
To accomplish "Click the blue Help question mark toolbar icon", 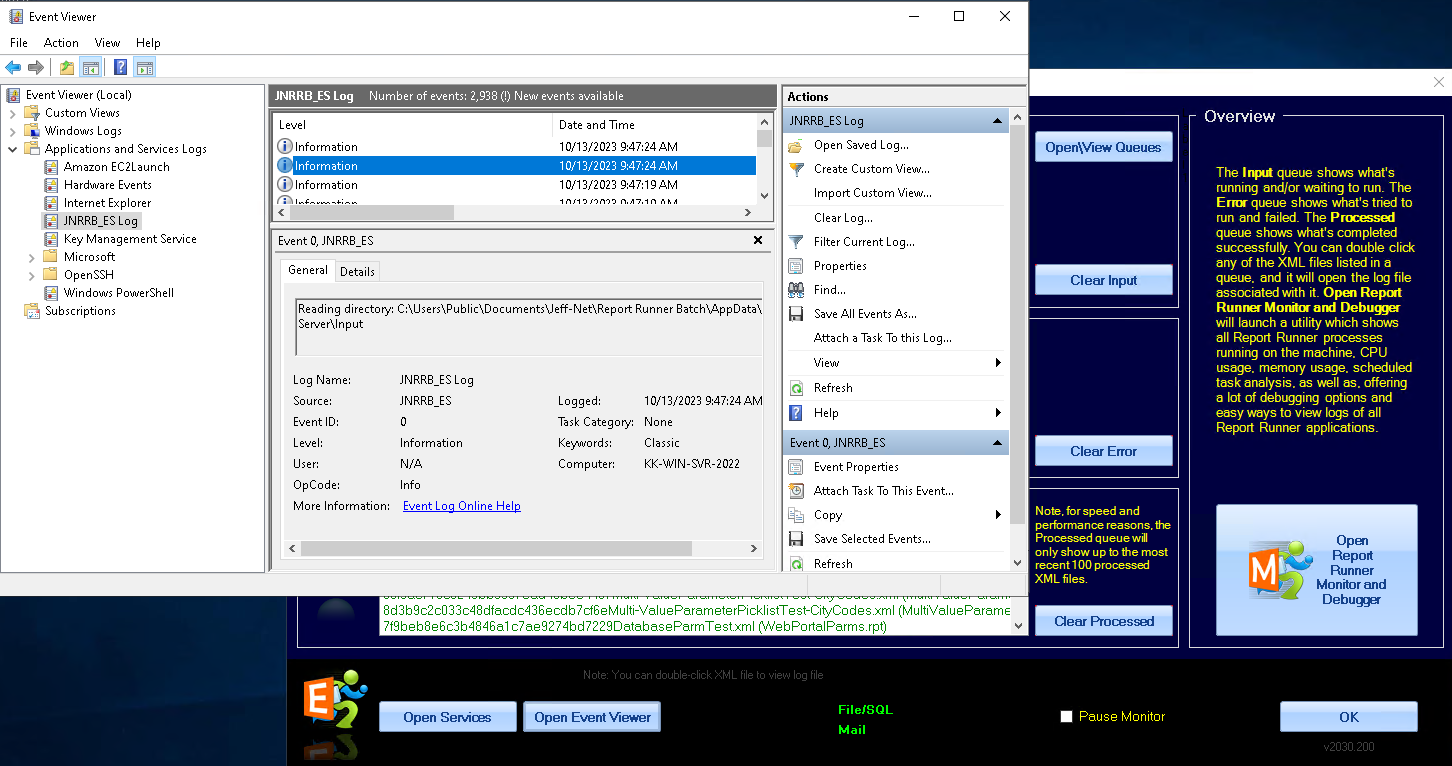I will coord(121,68).
